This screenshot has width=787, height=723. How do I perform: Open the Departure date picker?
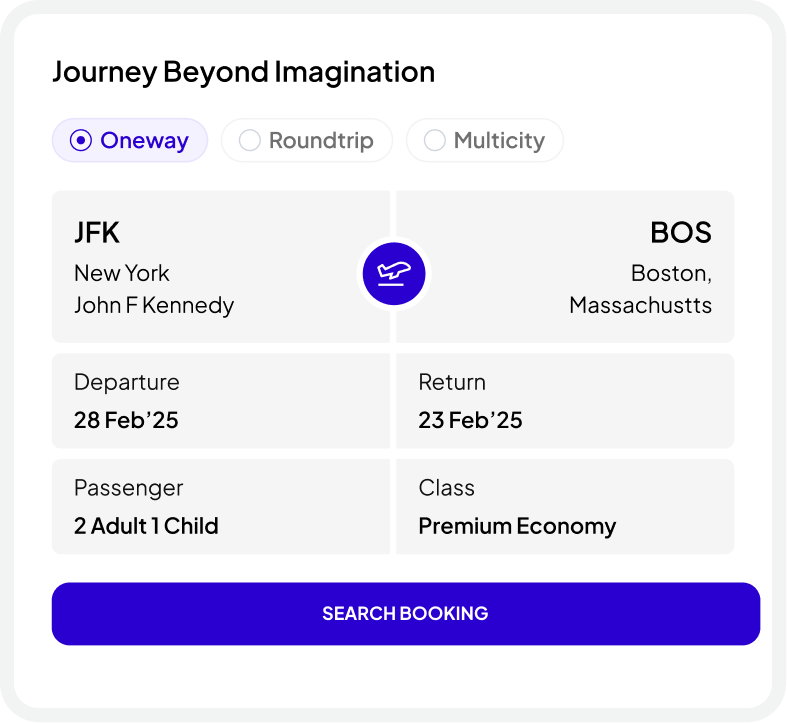tap(220, 400)
